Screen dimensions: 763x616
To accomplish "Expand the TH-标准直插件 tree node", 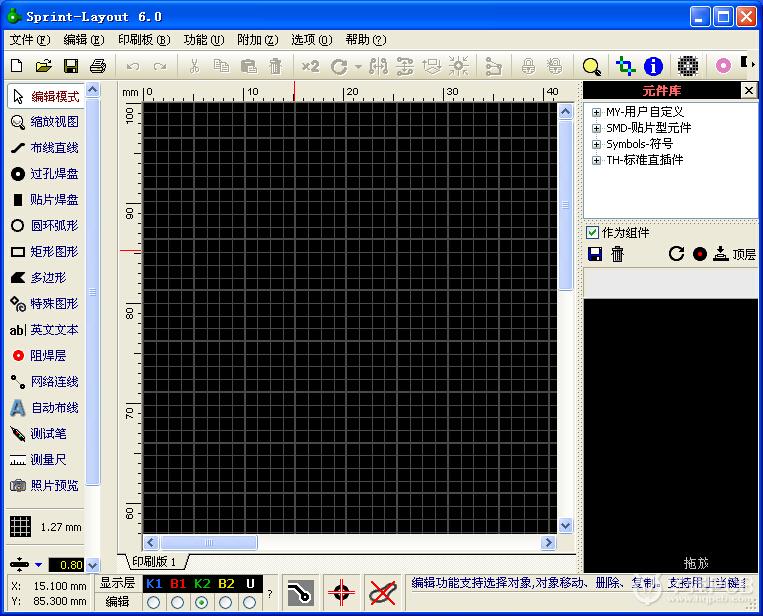I will 597,160.
